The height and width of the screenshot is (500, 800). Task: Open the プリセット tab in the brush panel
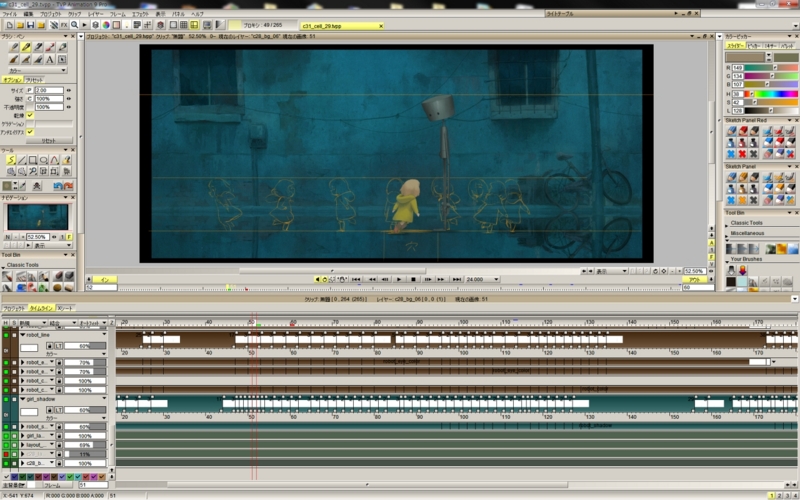point(34,80)
